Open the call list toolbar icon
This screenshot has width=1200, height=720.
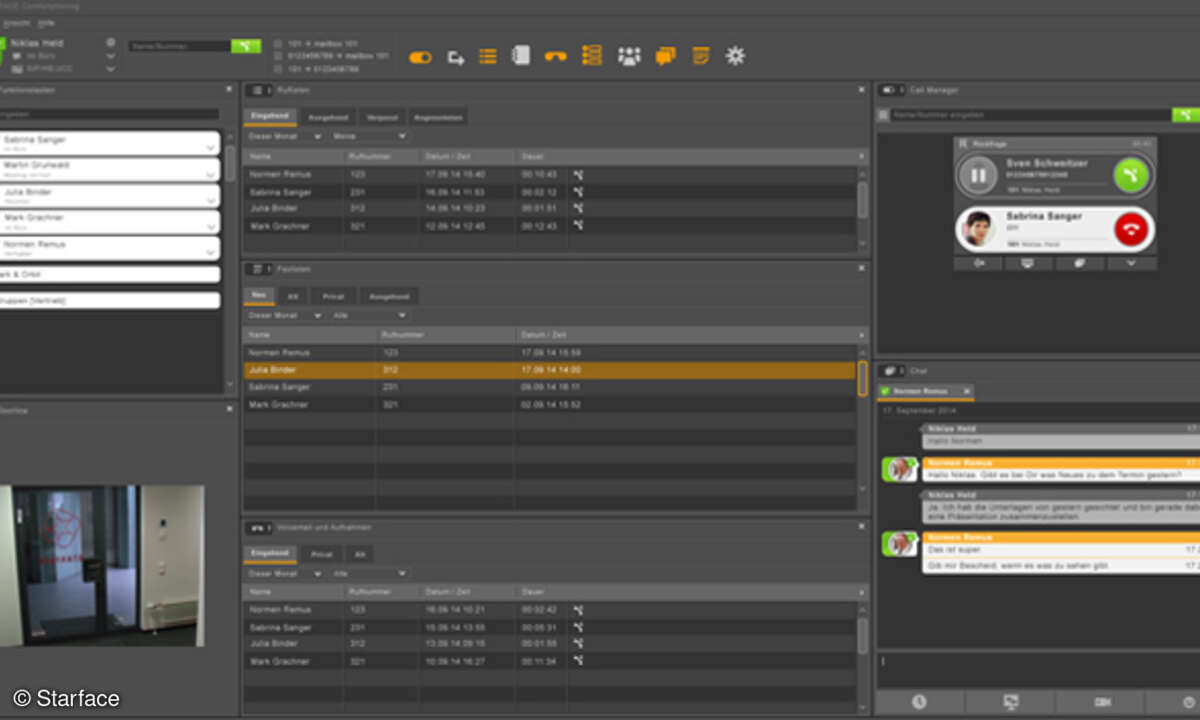point(487,56)
